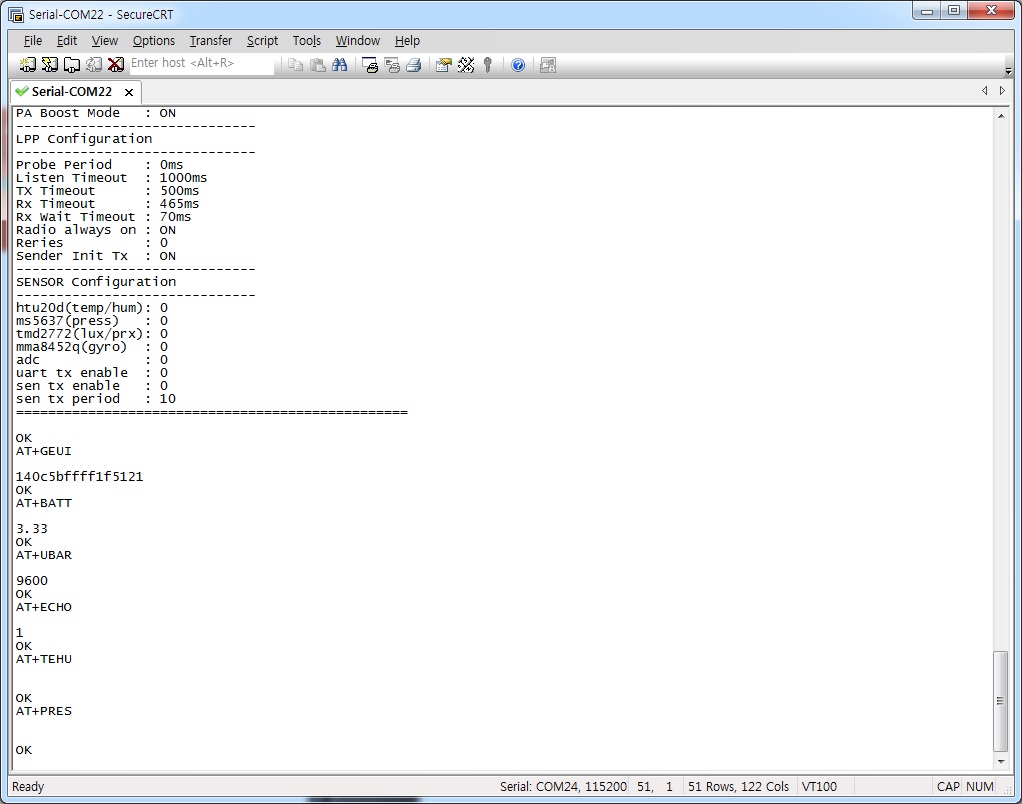This screenshot has width=1022, height=804.
Task: Click the Print printer icon
Action: click(x=413, y=65)
